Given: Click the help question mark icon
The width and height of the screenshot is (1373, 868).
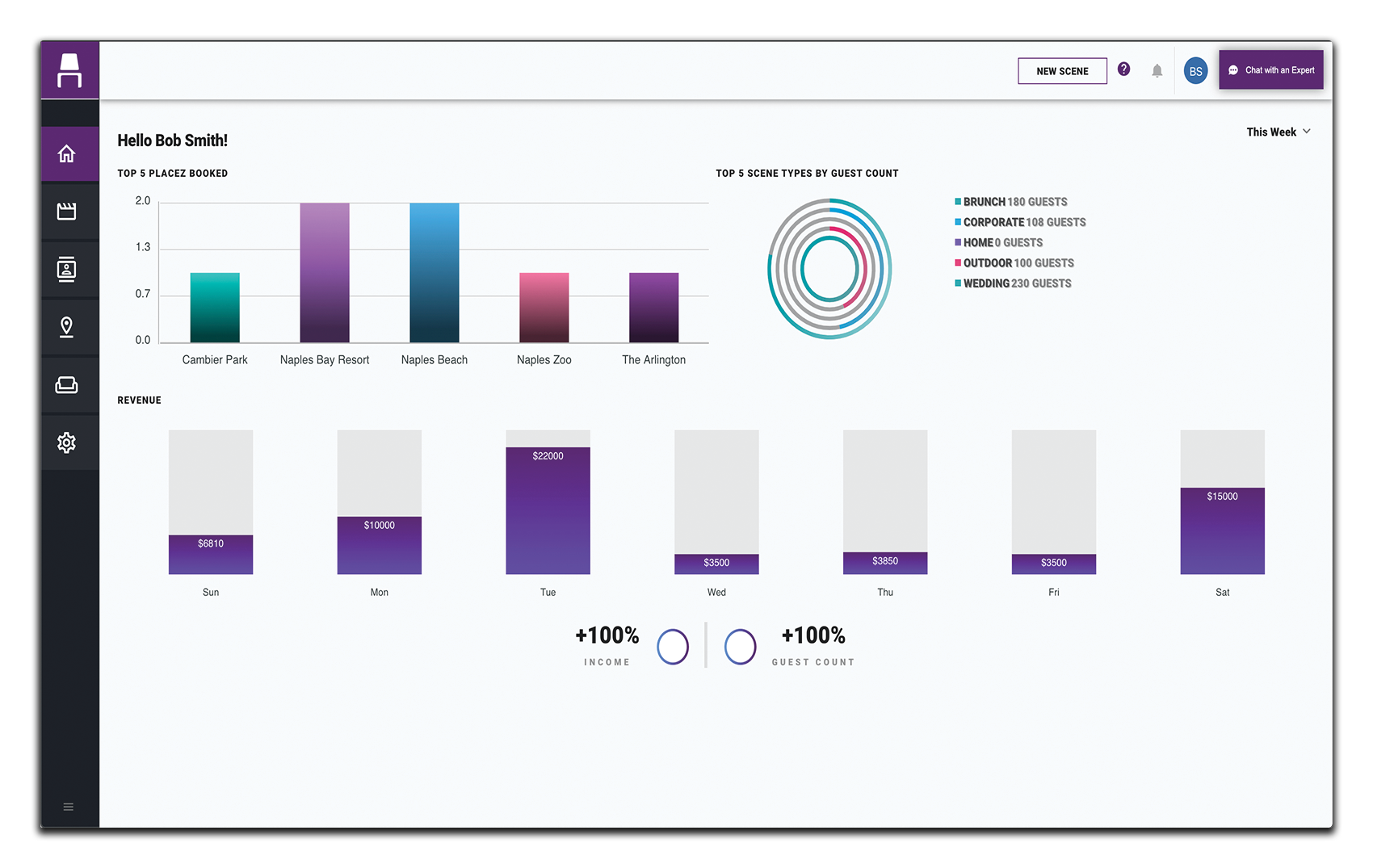Looking at the screenshot, I should pos(1123,69).
